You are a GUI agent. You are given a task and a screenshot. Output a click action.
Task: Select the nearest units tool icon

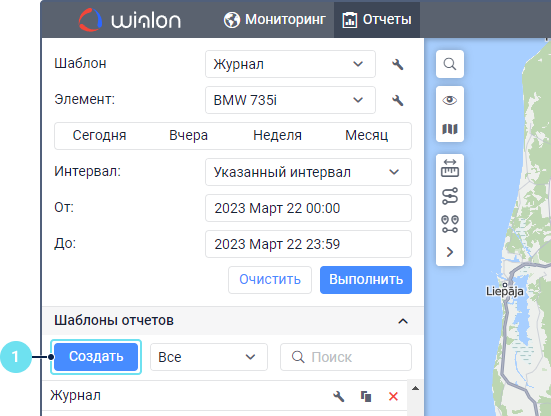450,224
